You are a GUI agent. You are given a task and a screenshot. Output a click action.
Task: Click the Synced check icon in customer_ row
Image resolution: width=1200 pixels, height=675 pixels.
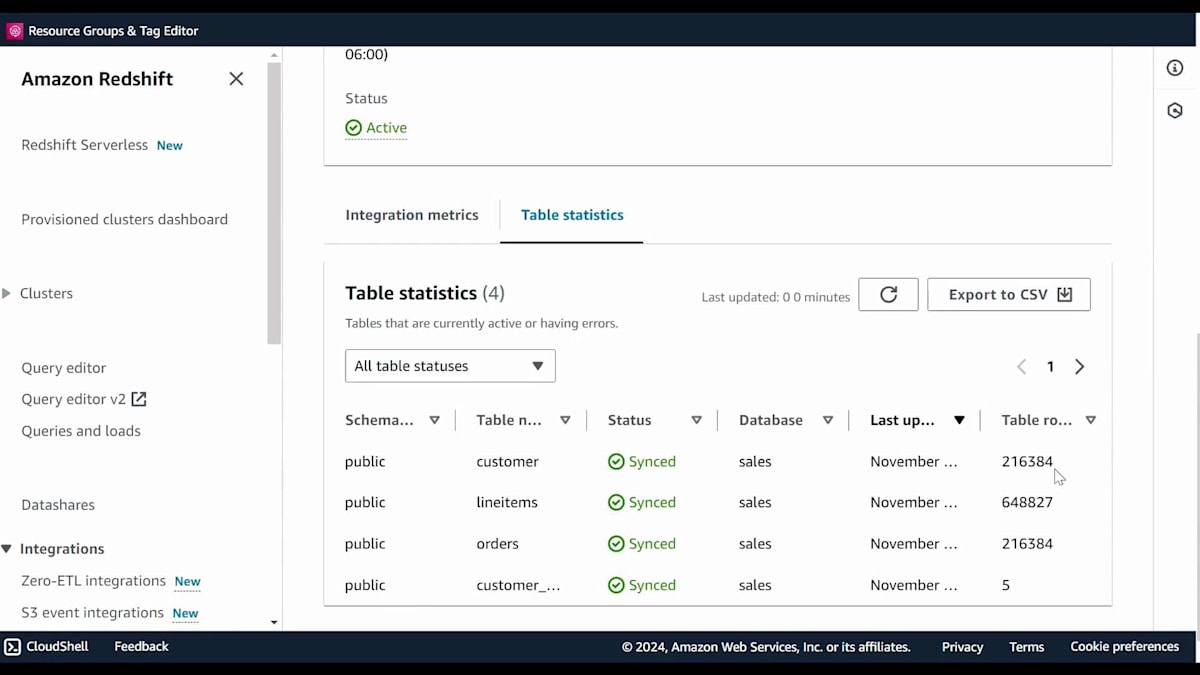click(x=616, y=585)
